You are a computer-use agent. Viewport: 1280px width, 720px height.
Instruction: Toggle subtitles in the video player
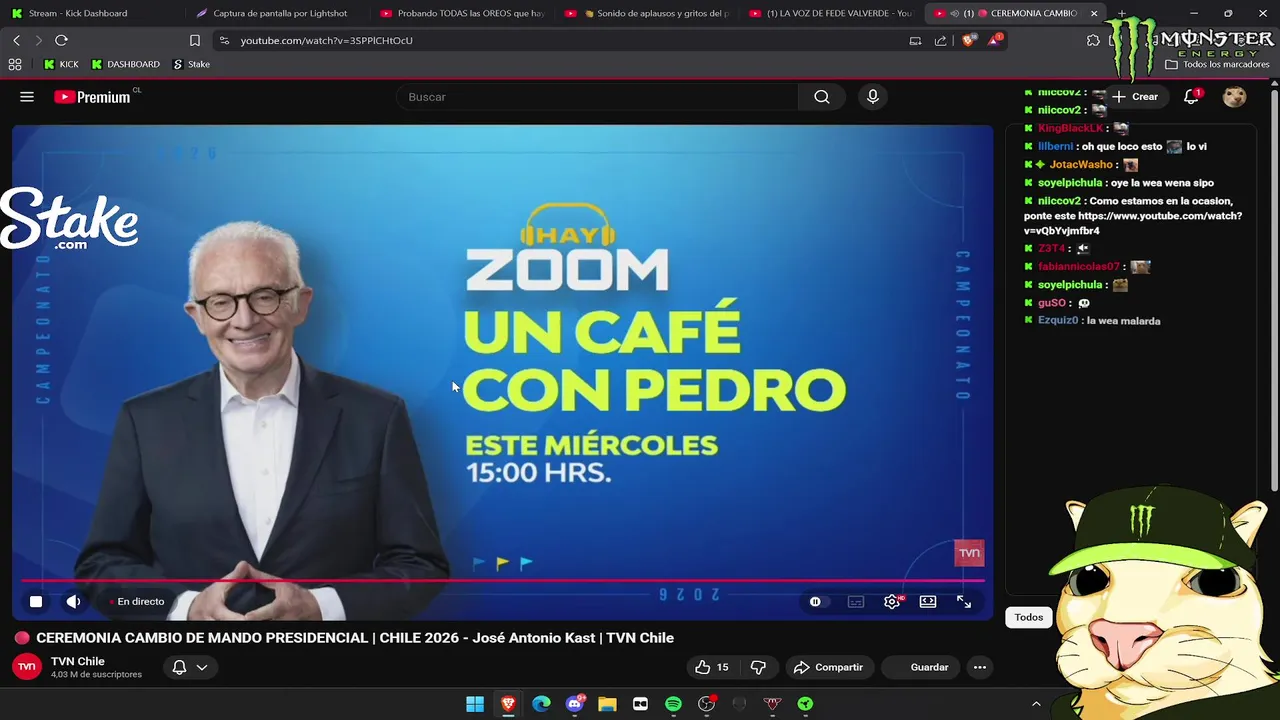(x=856, y=601)
